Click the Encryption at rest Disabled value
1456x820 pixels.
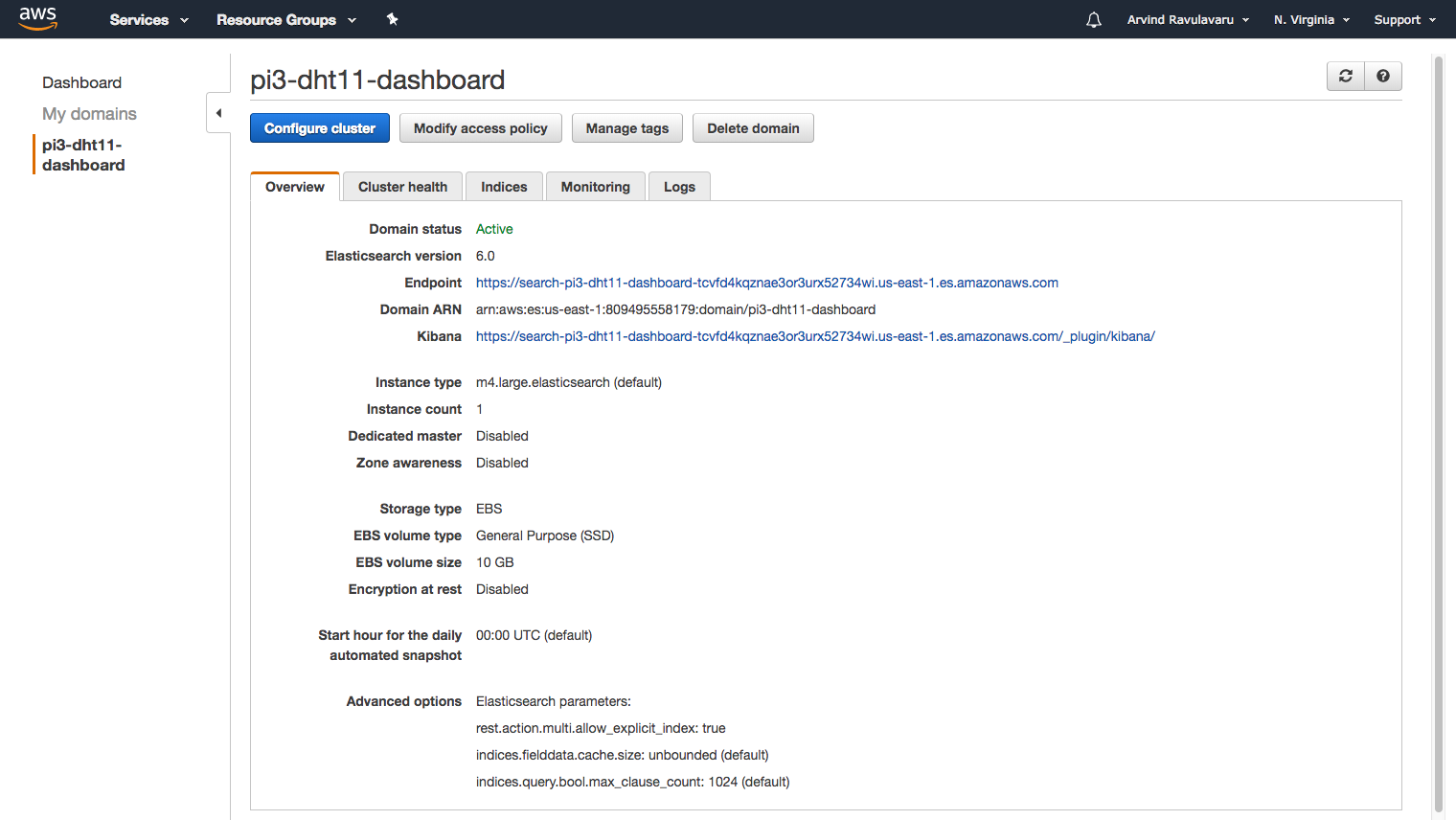(x=502, y=589)
